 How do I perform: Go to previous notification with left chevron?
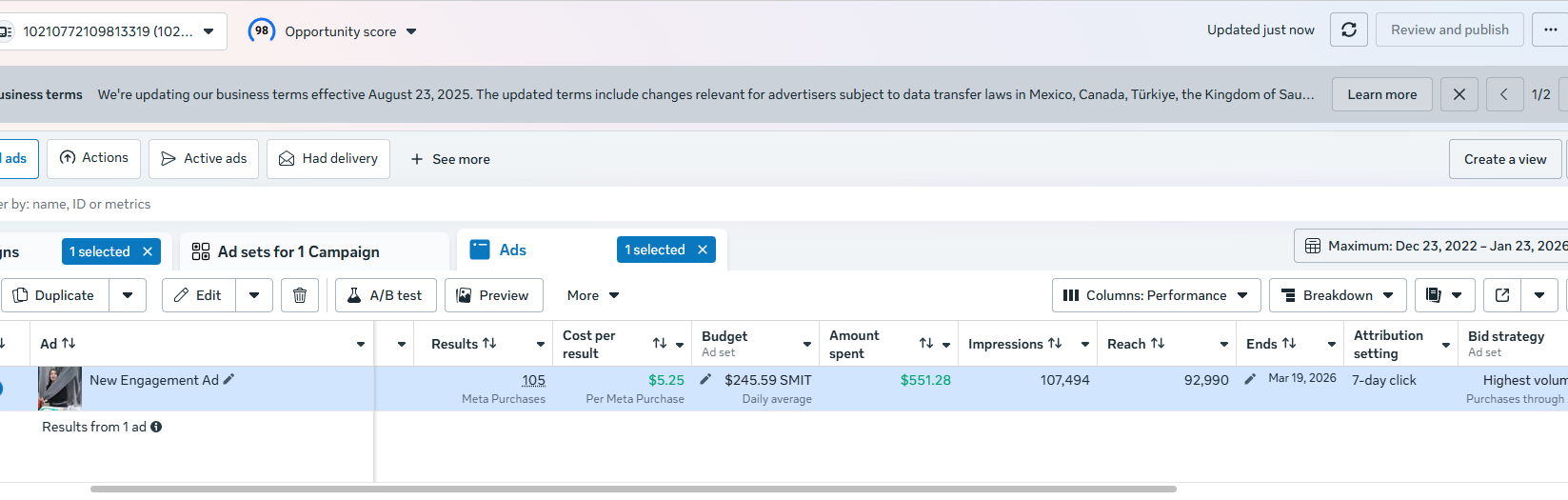[x=1504, y=94]
